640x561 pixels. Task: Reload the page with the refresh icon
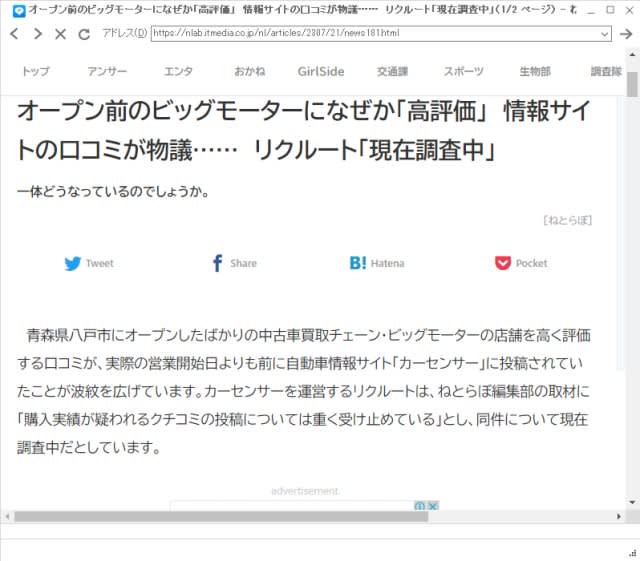tap(84, 34)
